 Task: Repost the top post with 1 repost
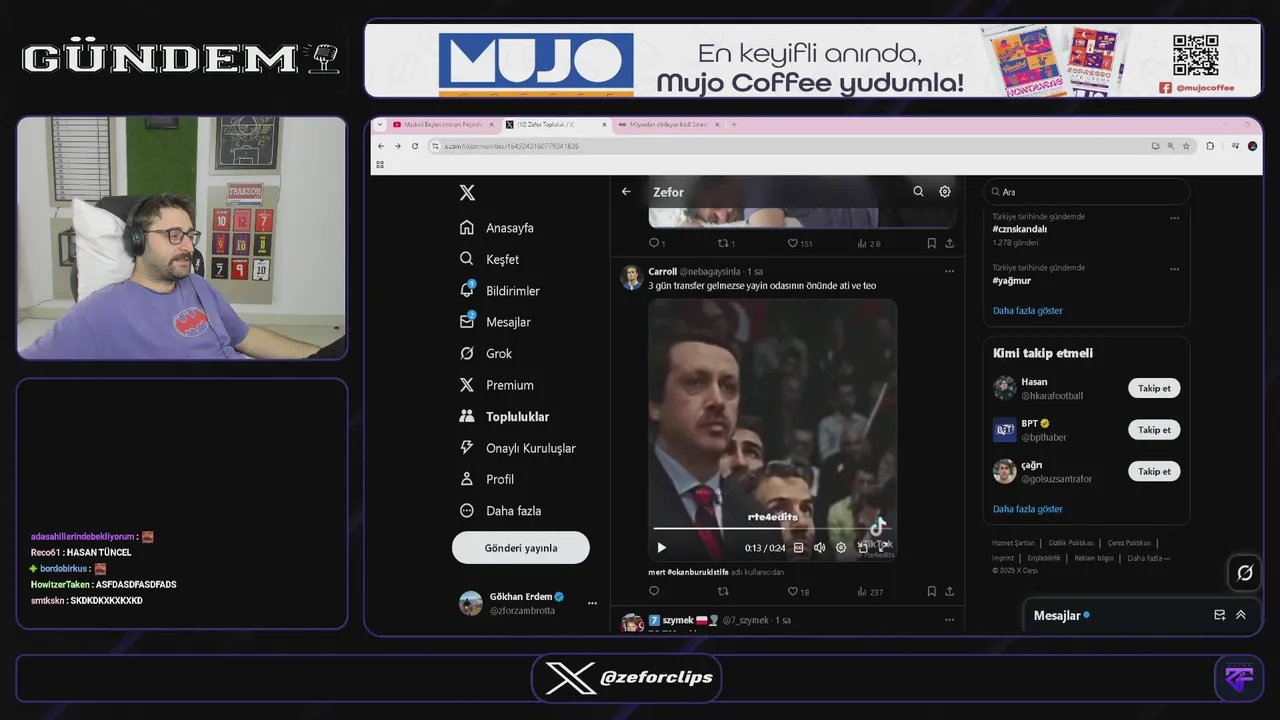coord(726,243)
